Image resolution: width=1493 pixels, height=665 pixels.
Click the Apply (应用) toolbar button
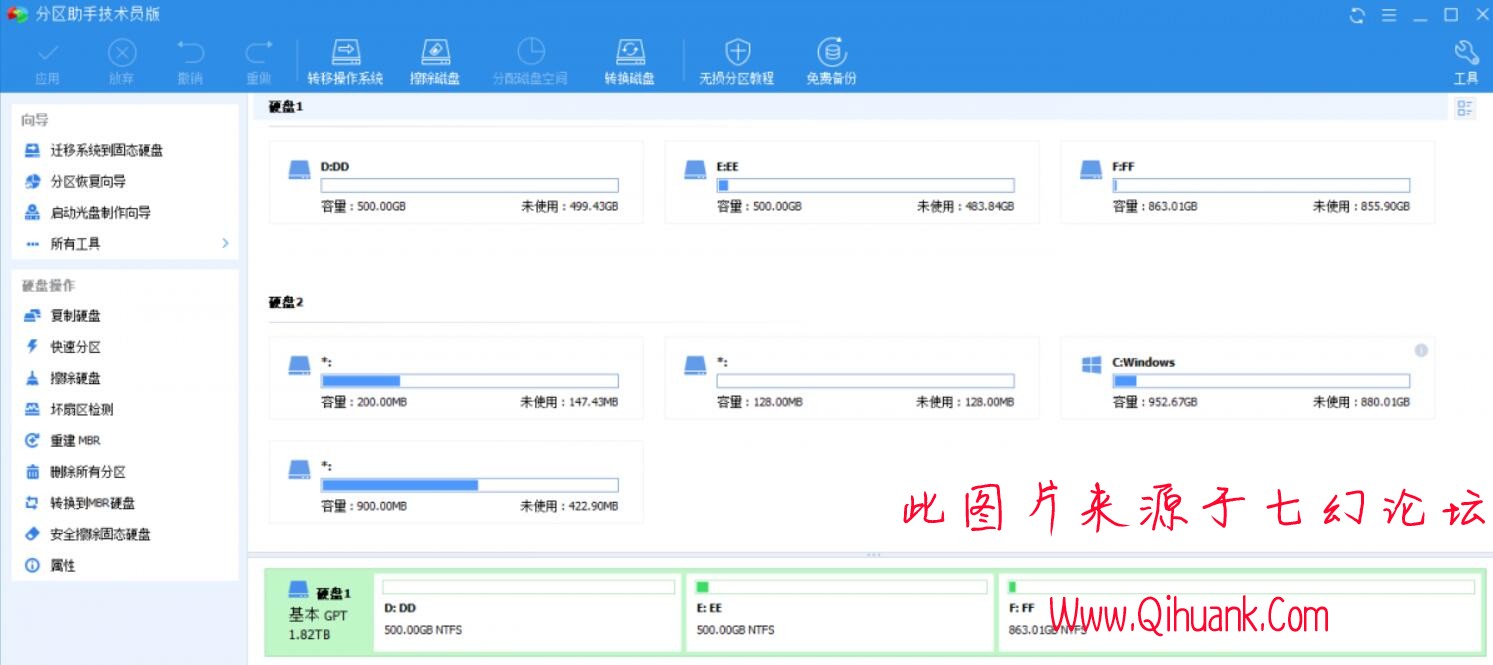coord(47,62)
